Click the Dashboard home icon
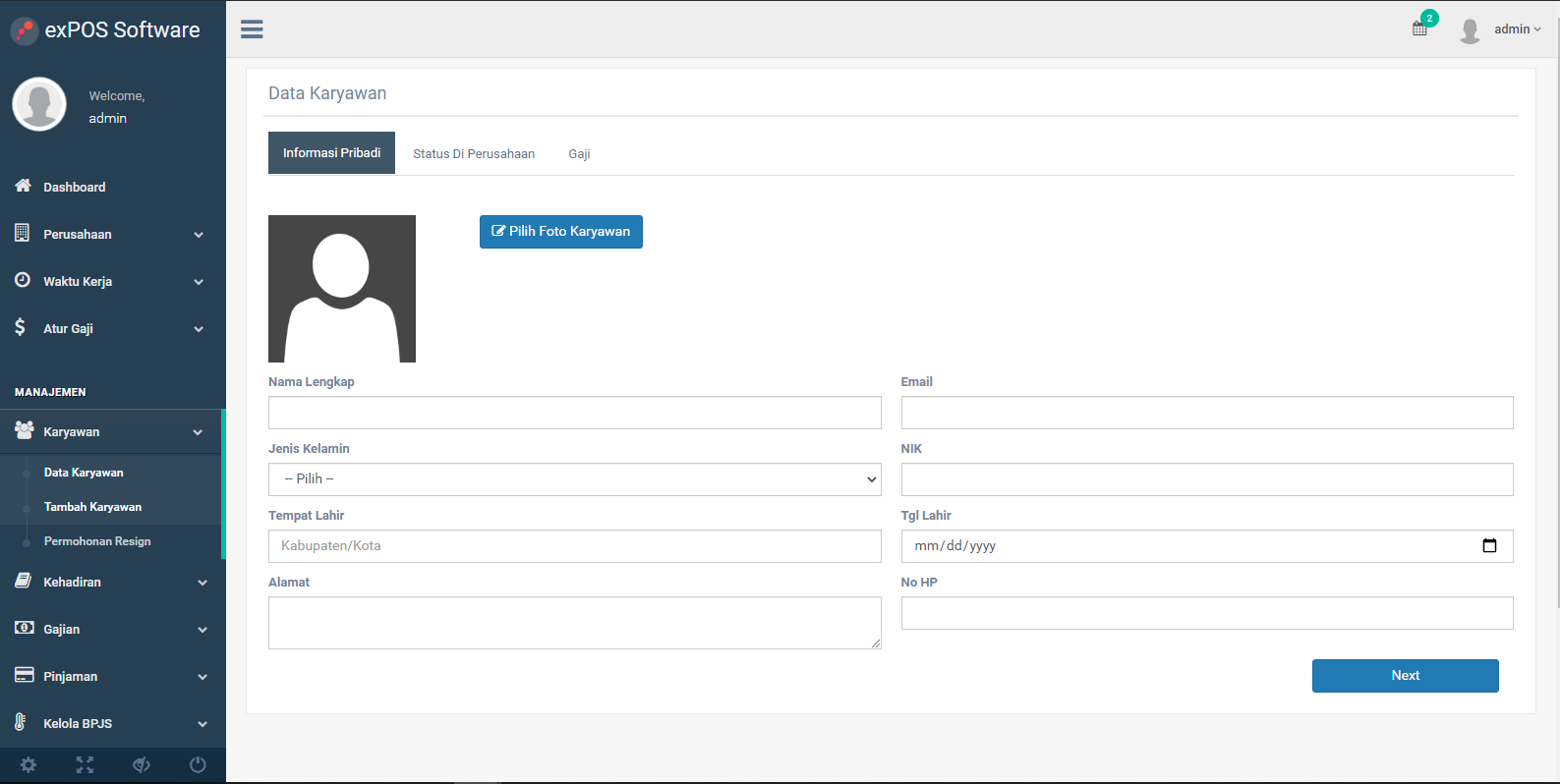The width and height of the screenshot is (1560, 784). [23, 186]
